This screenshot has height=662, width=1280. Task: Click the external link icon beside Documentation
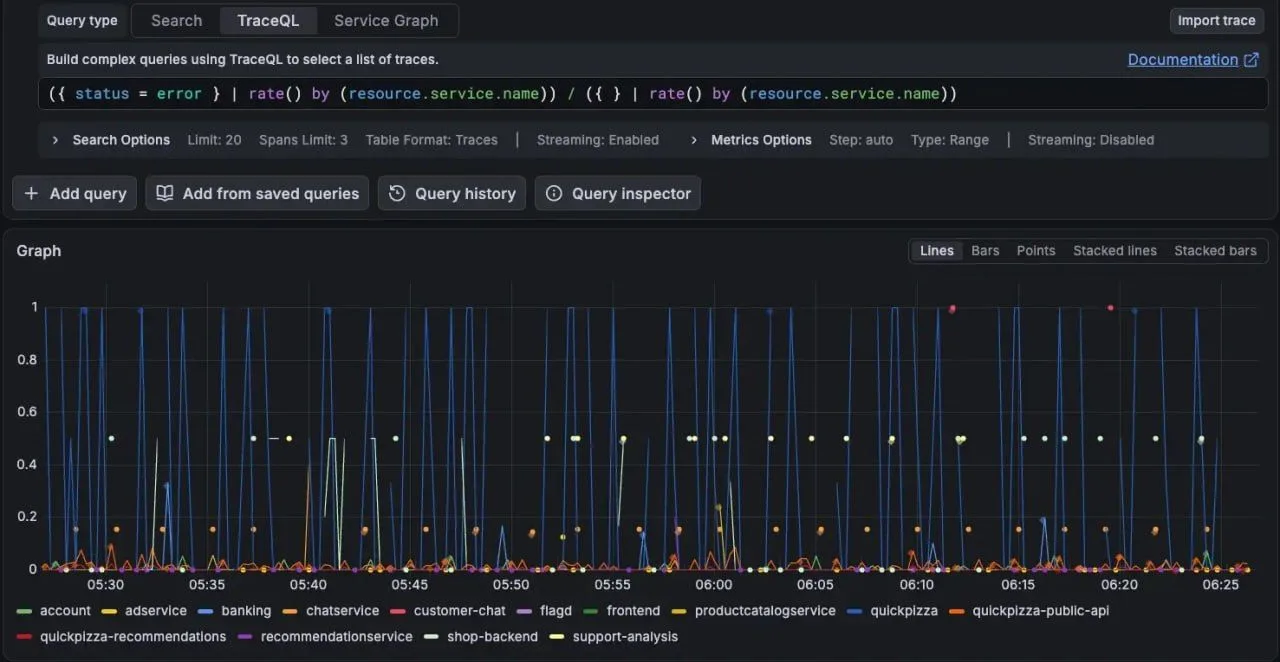[x=1251, y=59]
